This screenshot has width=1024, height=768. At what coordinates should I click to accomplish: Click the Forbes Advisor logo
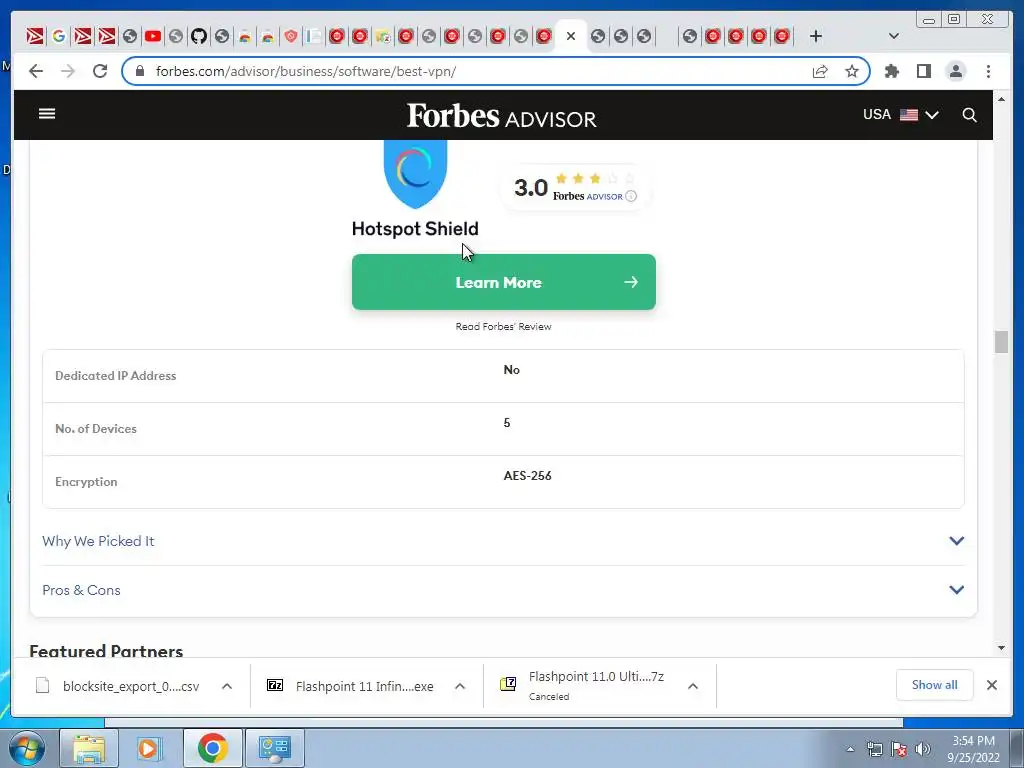point(501,116)
